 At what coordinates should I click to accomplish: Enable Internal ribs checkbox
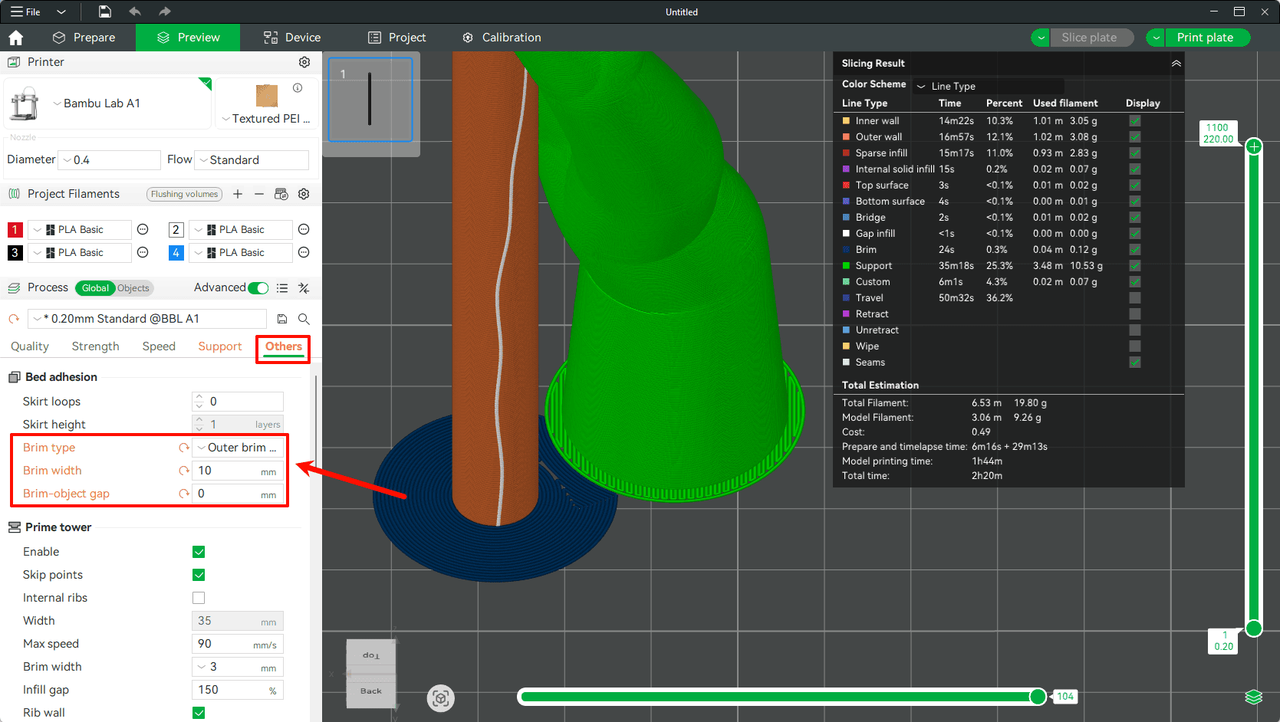[198, 598]
